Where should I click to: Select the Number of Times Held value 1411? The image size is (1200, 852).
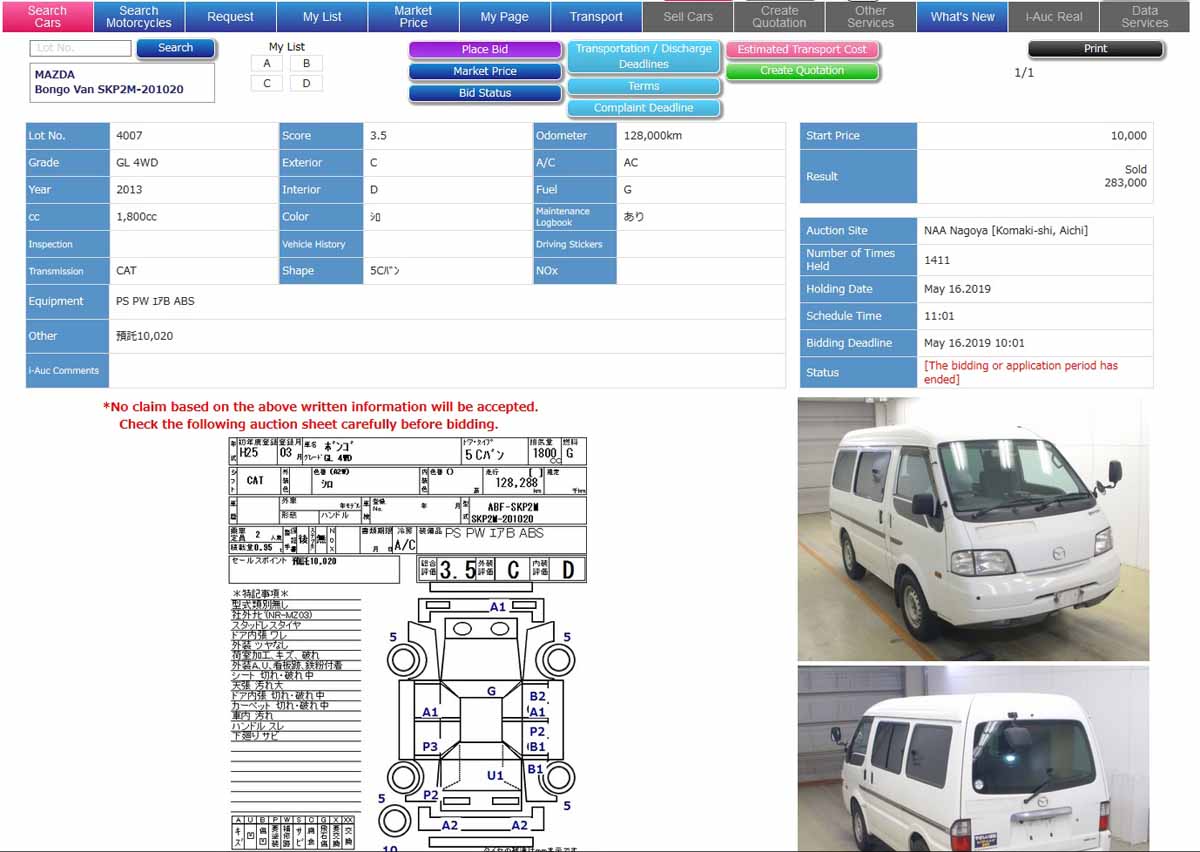click(937, 260)
